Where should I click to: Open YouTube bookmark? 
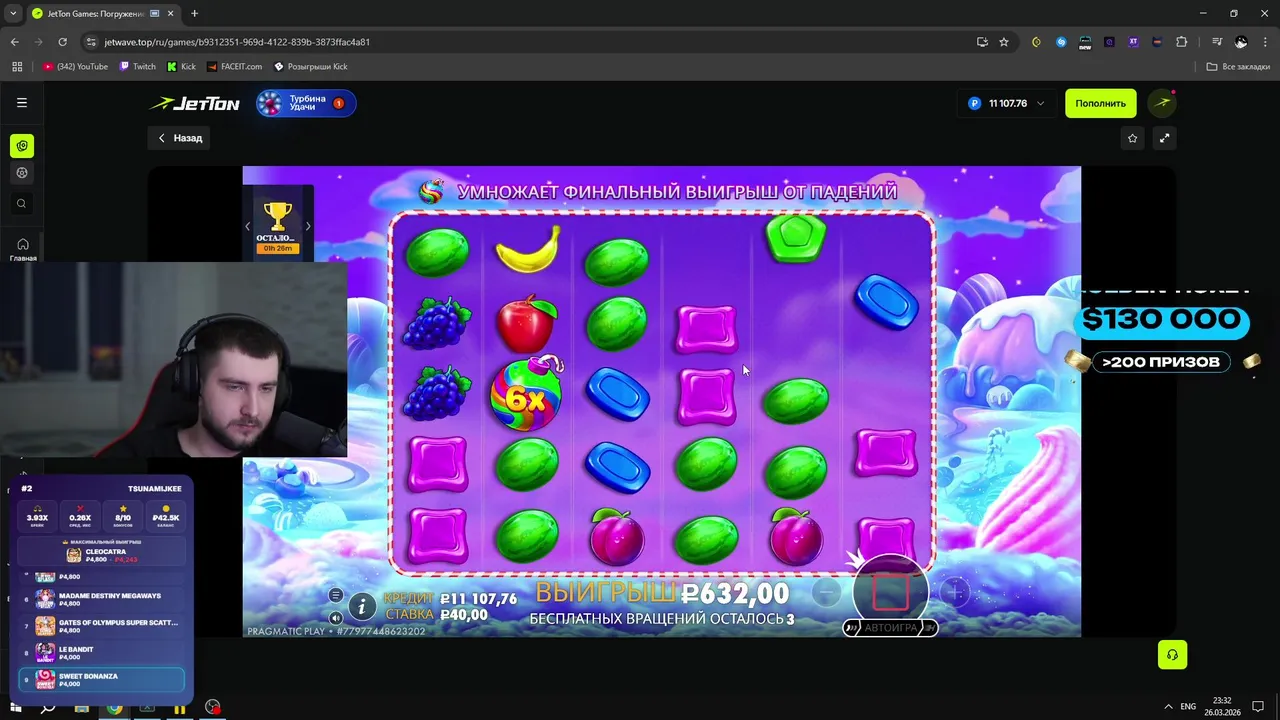coord(76,67)
